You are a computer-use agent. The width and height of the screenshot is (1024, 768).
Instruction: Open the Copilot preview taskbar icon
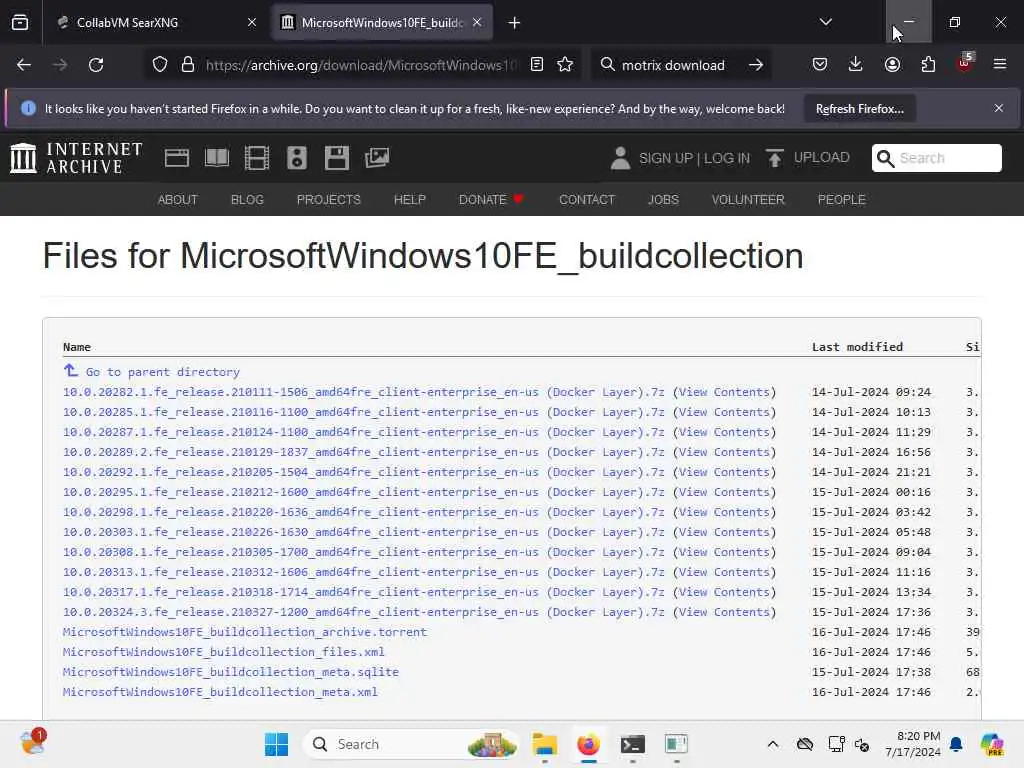pos(992,744)
